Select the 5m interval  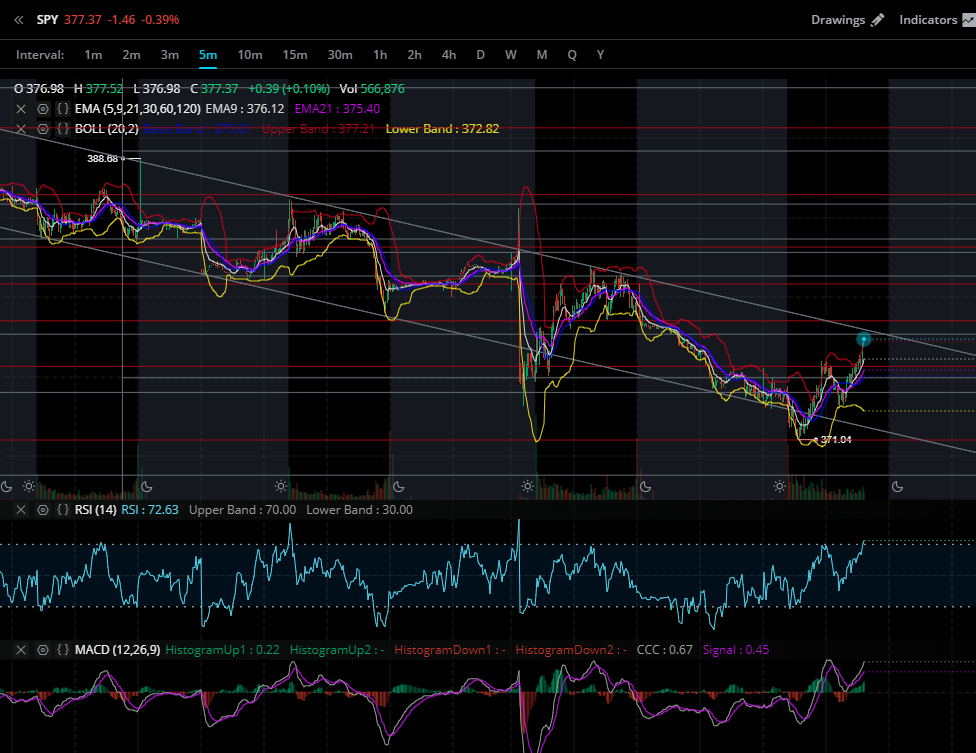pyautogui.click(x=208, y=55)
